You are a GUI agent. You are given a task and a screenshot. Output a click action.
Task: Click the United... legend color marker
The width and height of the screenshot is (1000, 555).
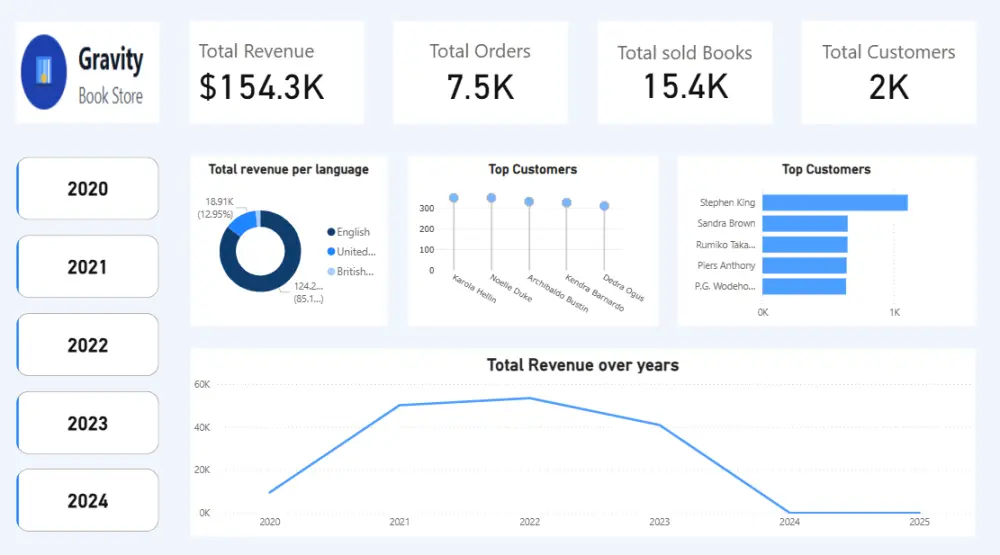[331, 252]
